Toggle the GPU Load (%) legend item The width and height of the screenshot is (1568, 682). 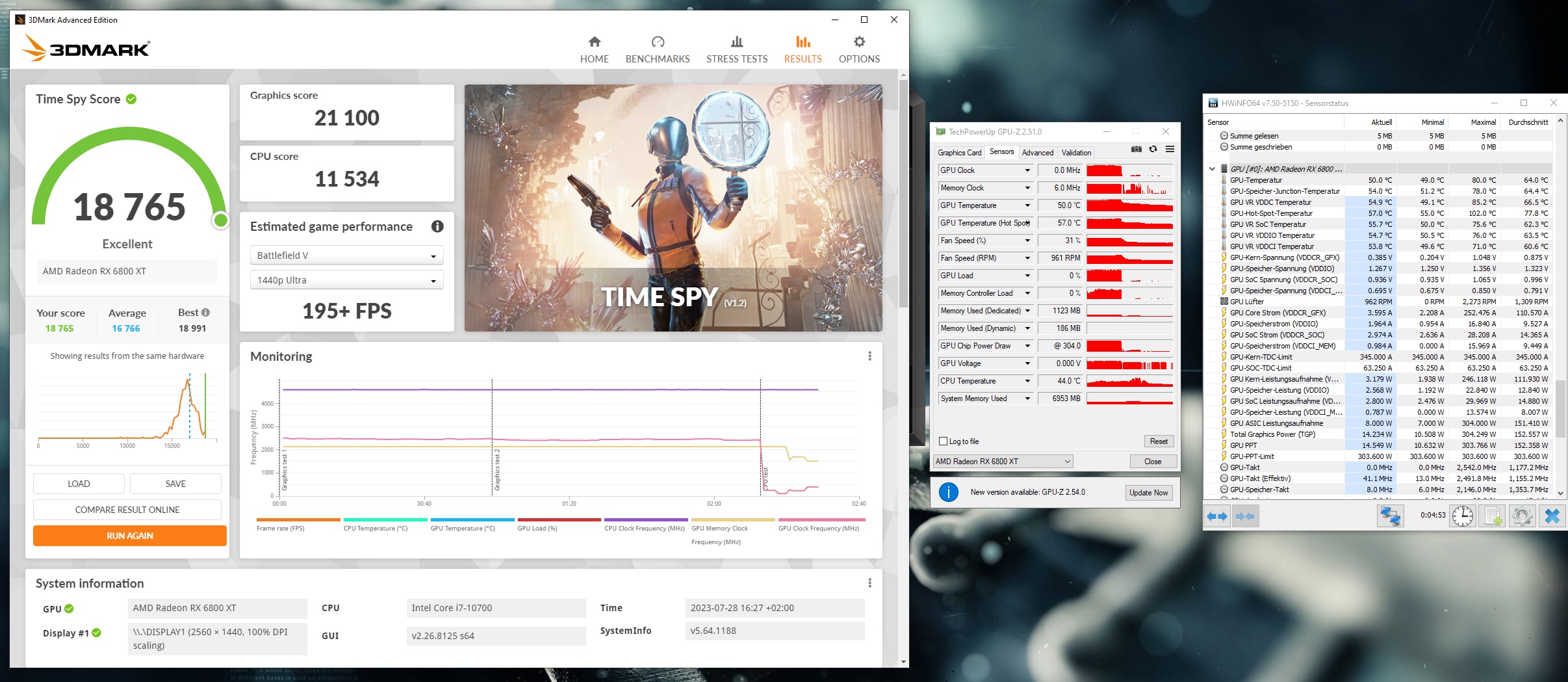[559, 524]
